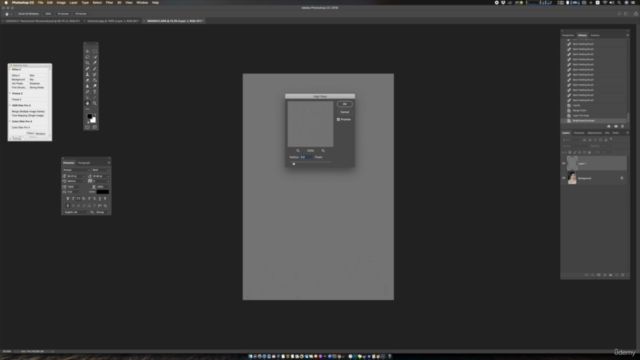
Task: Select the Hand tool
Action: [x=87, y=103]
